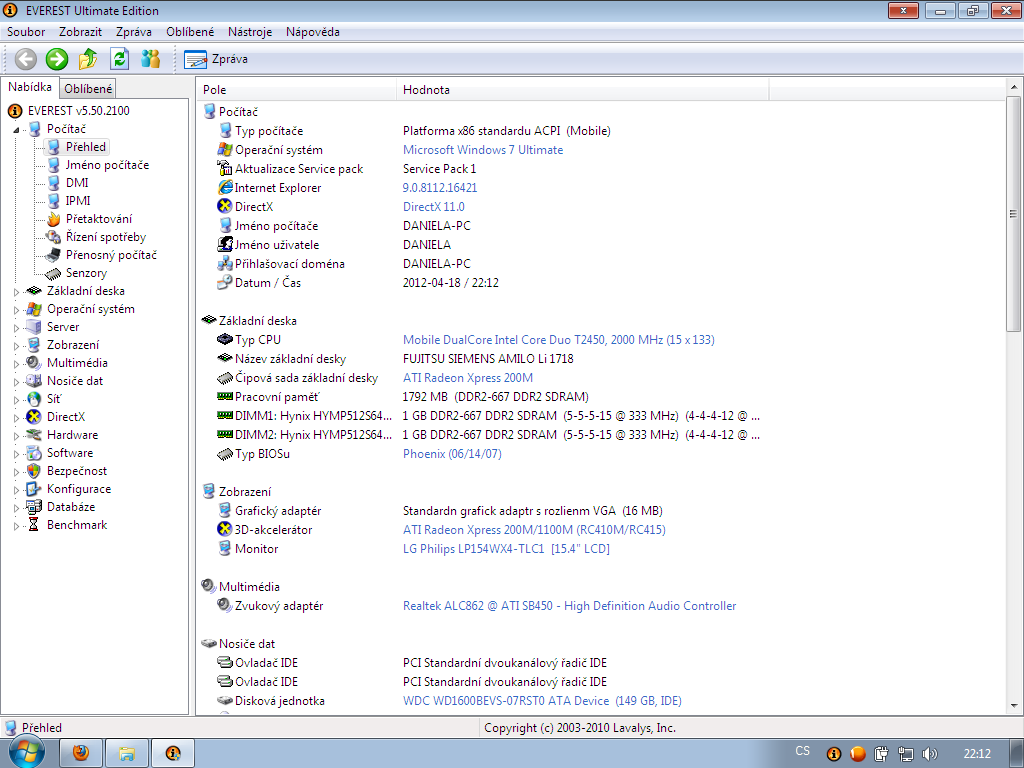This screenshot has height=768, width=1024.
Task: Select the EVEREST v5.50.2100 root node
Action: tap(78, 110)
